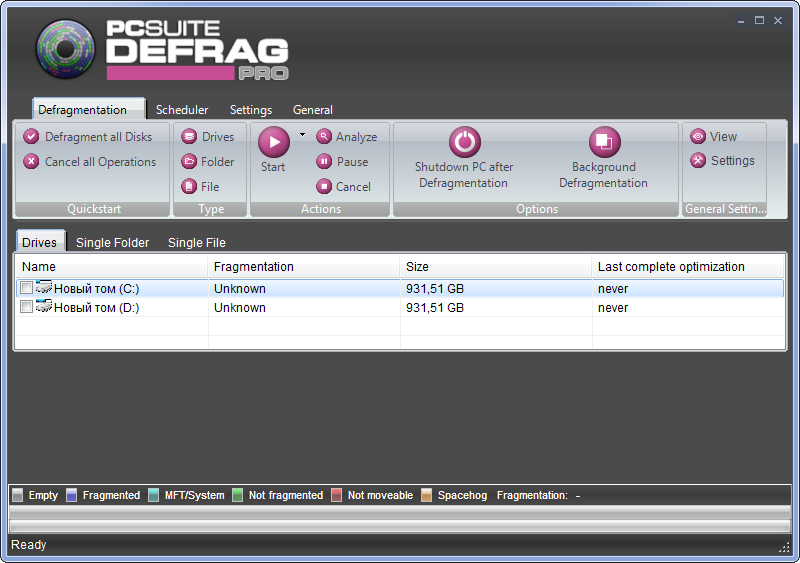Click the Analyze magnifier icon
800x563 pixels.
tap(324, 136)
